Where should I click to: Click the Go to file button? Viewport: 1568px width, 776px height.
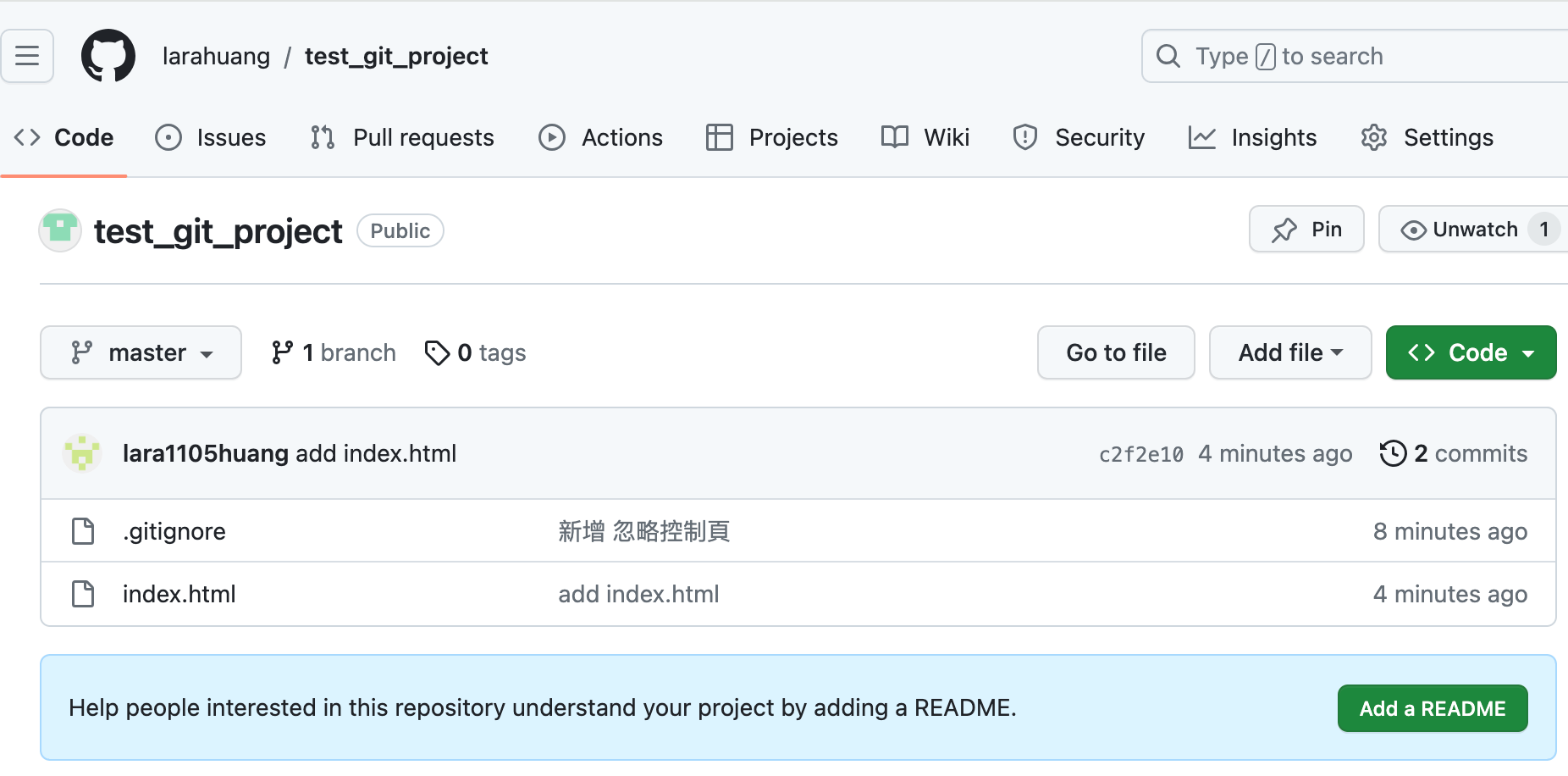click(1116, 352)
